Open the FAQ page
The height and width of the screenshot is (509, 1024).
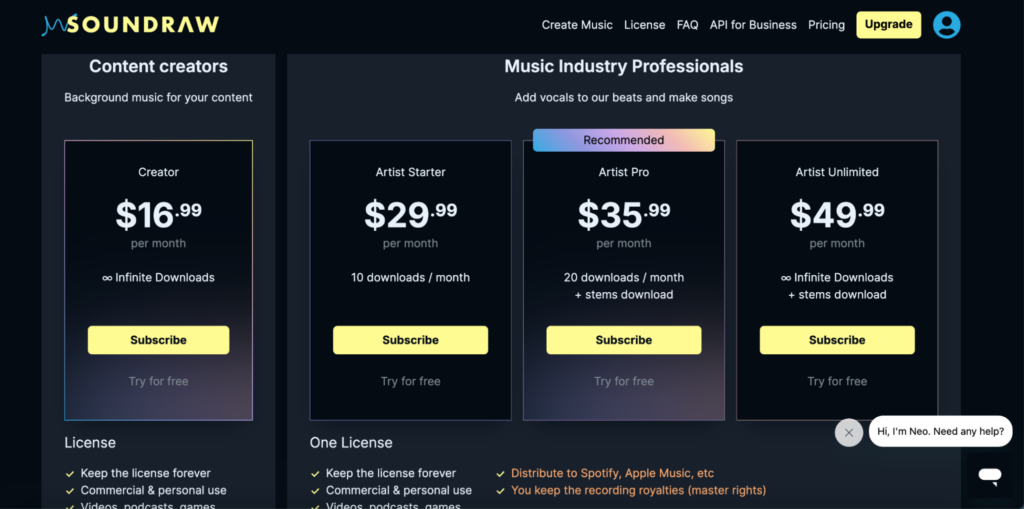point(687,25)
